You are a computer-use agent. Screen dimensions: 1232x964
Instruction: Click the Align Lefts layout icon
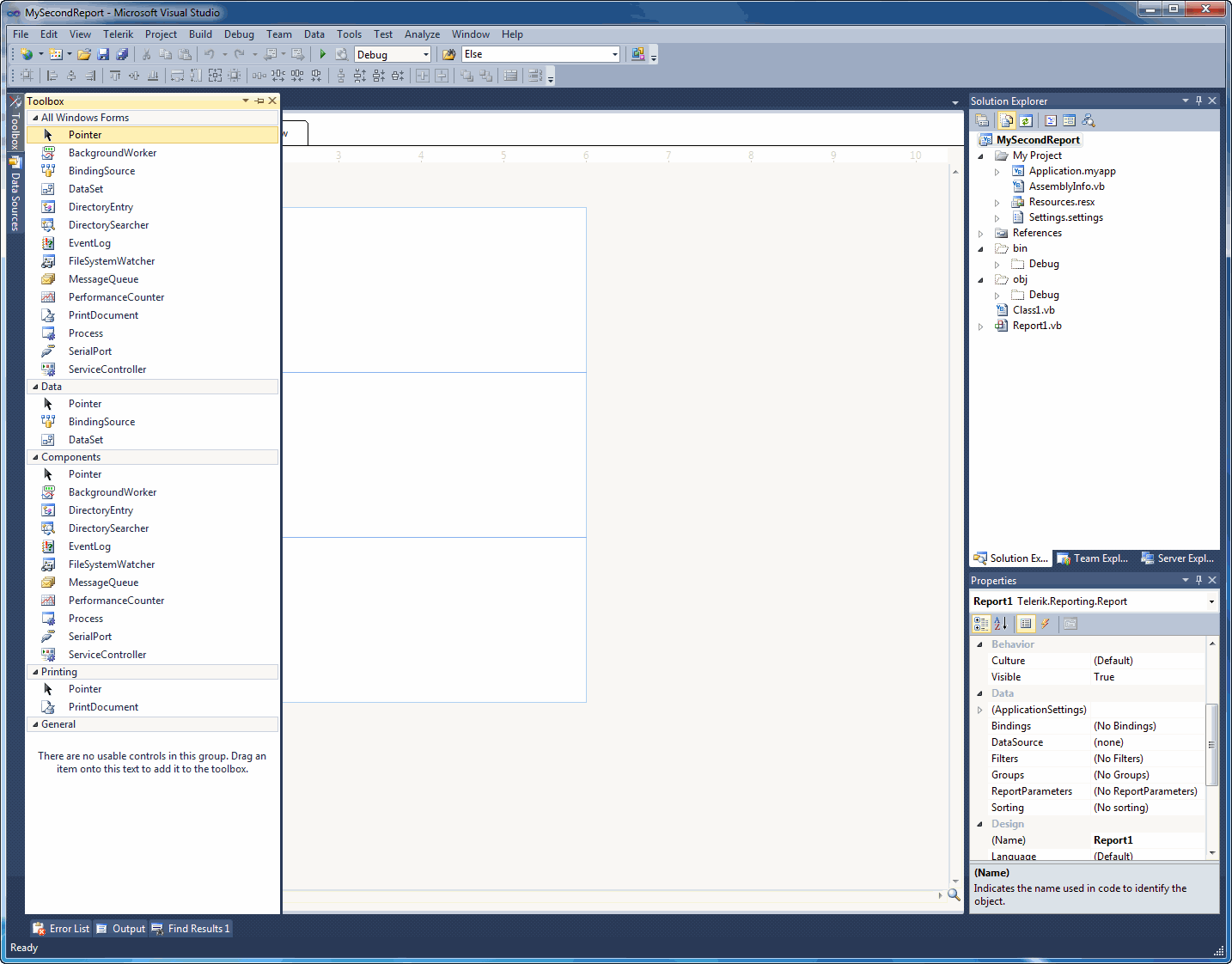click(x=52, y=76)
